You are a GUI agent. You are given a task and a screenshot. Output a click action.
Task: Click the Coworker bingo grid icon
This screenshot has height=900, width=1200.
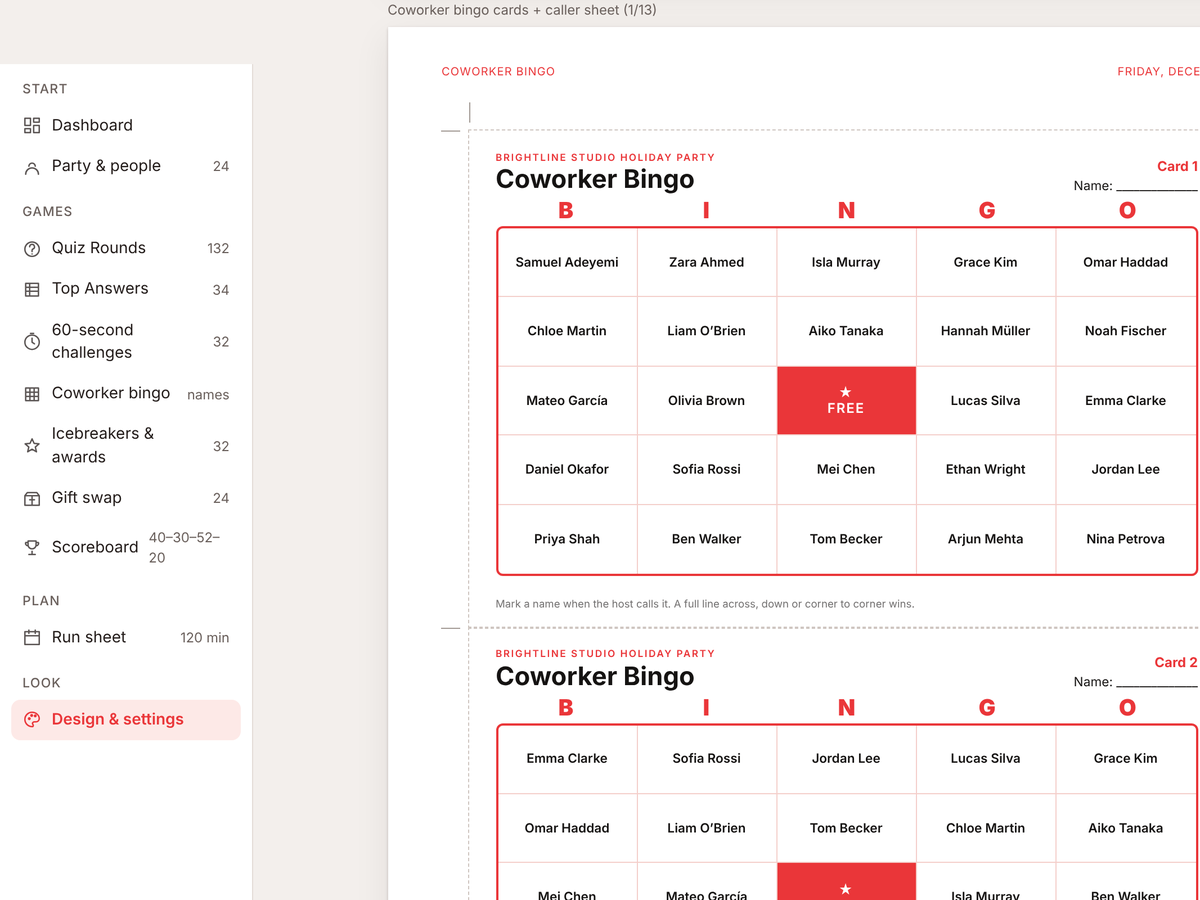32,394
